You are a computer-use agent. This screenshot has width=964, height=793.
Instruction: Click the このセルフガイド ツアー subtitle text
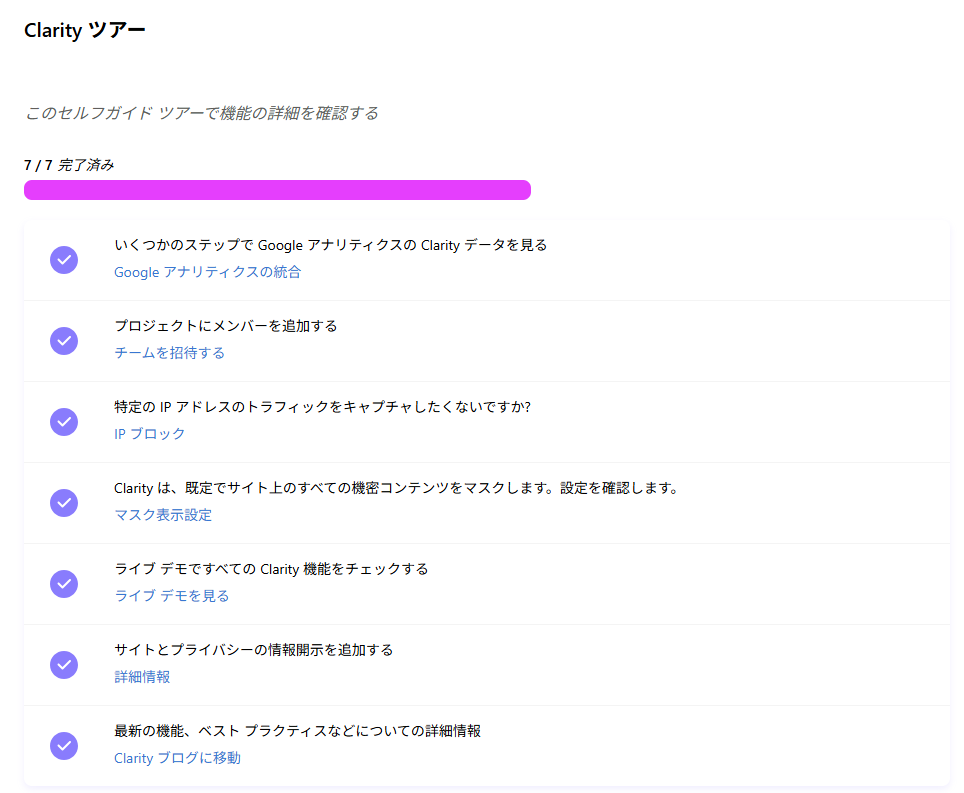click(x=201, y=113)
